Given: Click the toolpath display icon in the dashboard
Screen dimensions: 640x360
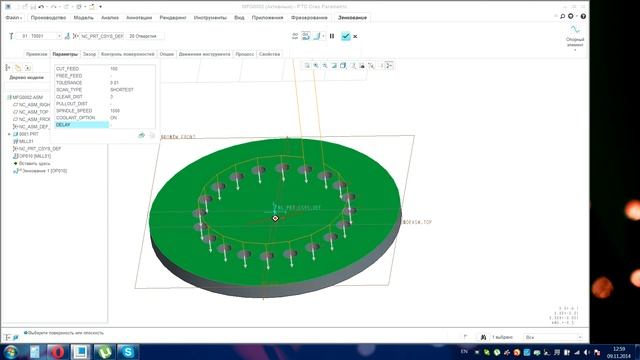Looking at the screenshot, I should 295,36.
